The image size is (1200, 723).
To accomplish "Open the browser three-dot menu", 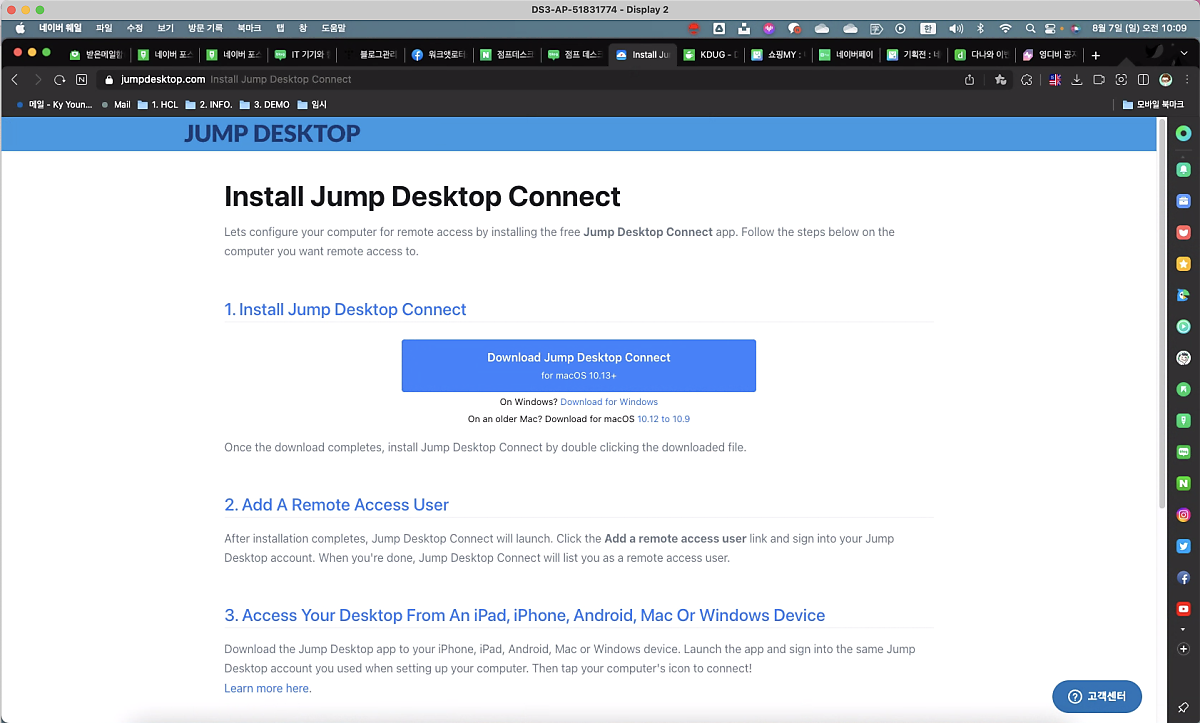I will pyautogui.click(x=1186, y=79).
